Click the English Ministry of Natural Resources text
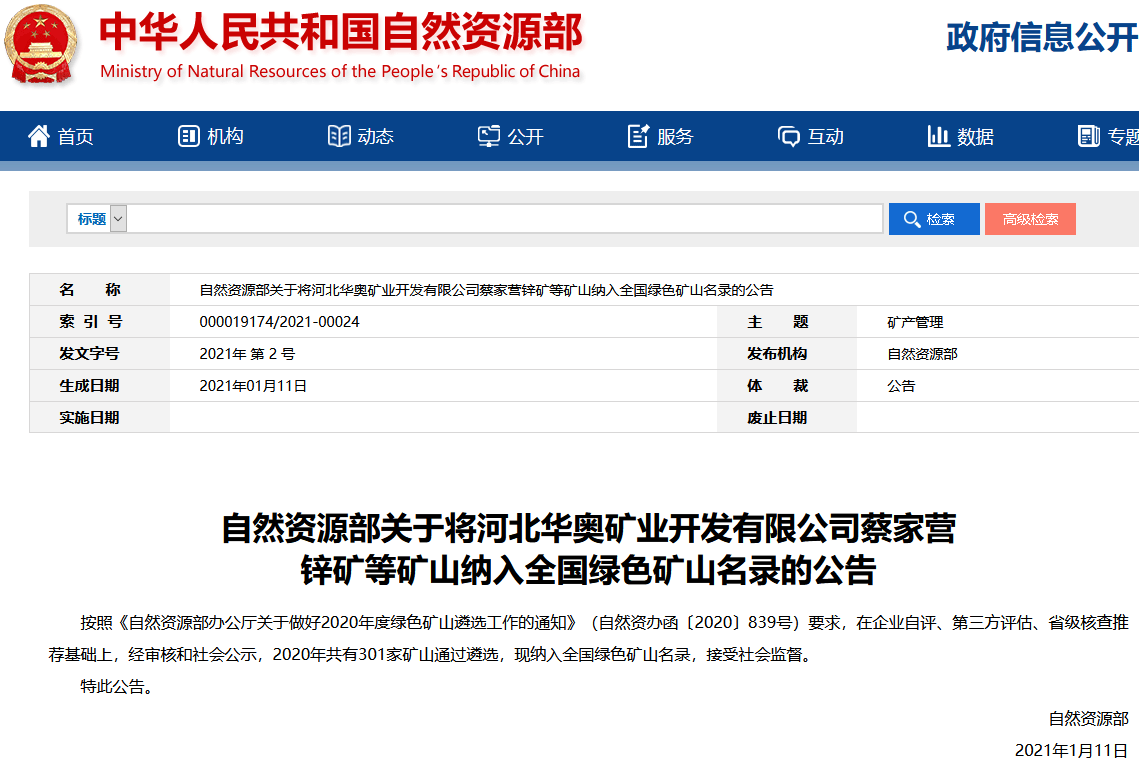This screenshot has height=763, width=1139. [x=340, y=71]
